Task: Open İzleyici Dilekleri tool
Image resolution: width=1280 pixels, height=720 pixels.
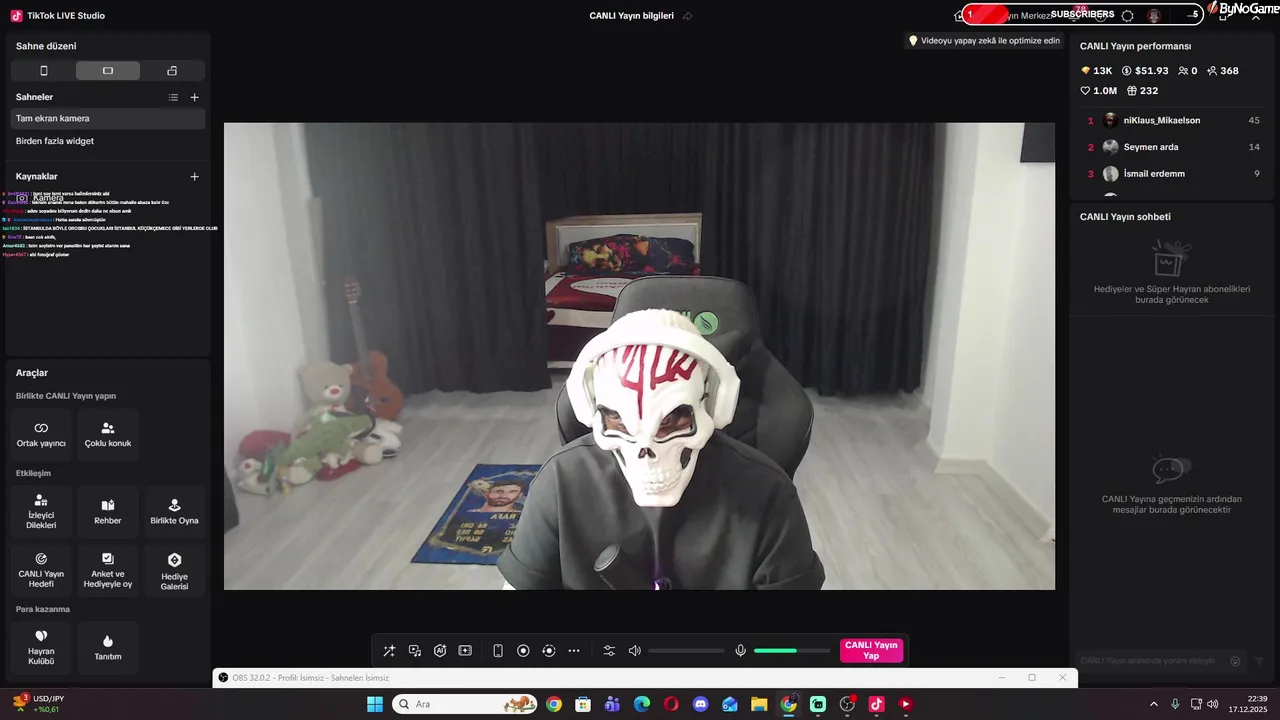Action: 41,512
